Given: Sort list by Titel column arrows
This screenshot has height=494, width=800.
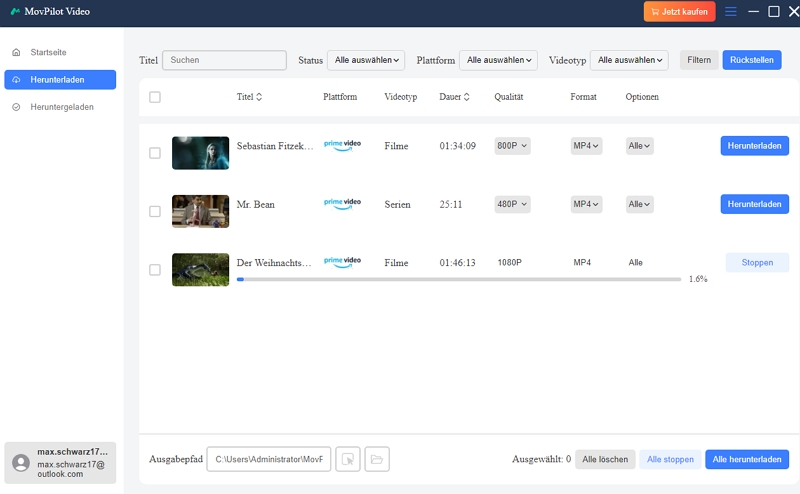Looking at the screenshot, I should 260,97.
